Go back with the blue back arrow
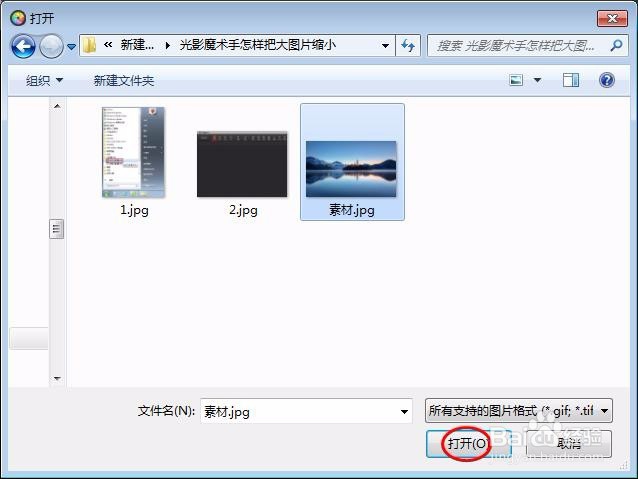The height and width of the screenshot is (479, 638). pos(23,46)
